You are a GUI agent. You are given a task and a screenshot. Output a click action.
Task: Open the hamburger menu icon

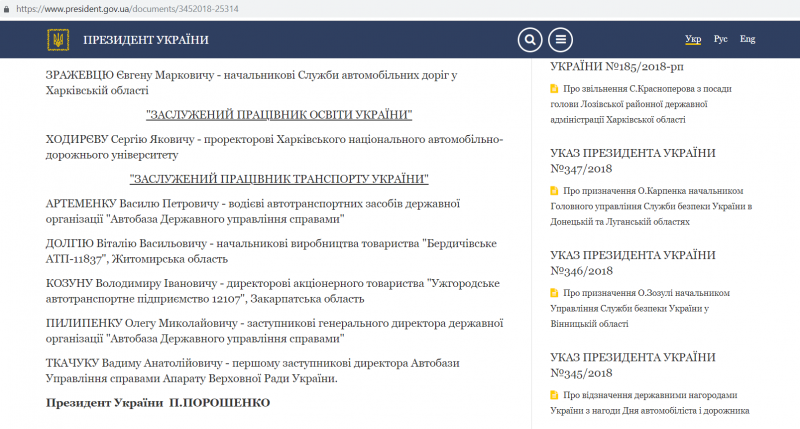point(560,39)
